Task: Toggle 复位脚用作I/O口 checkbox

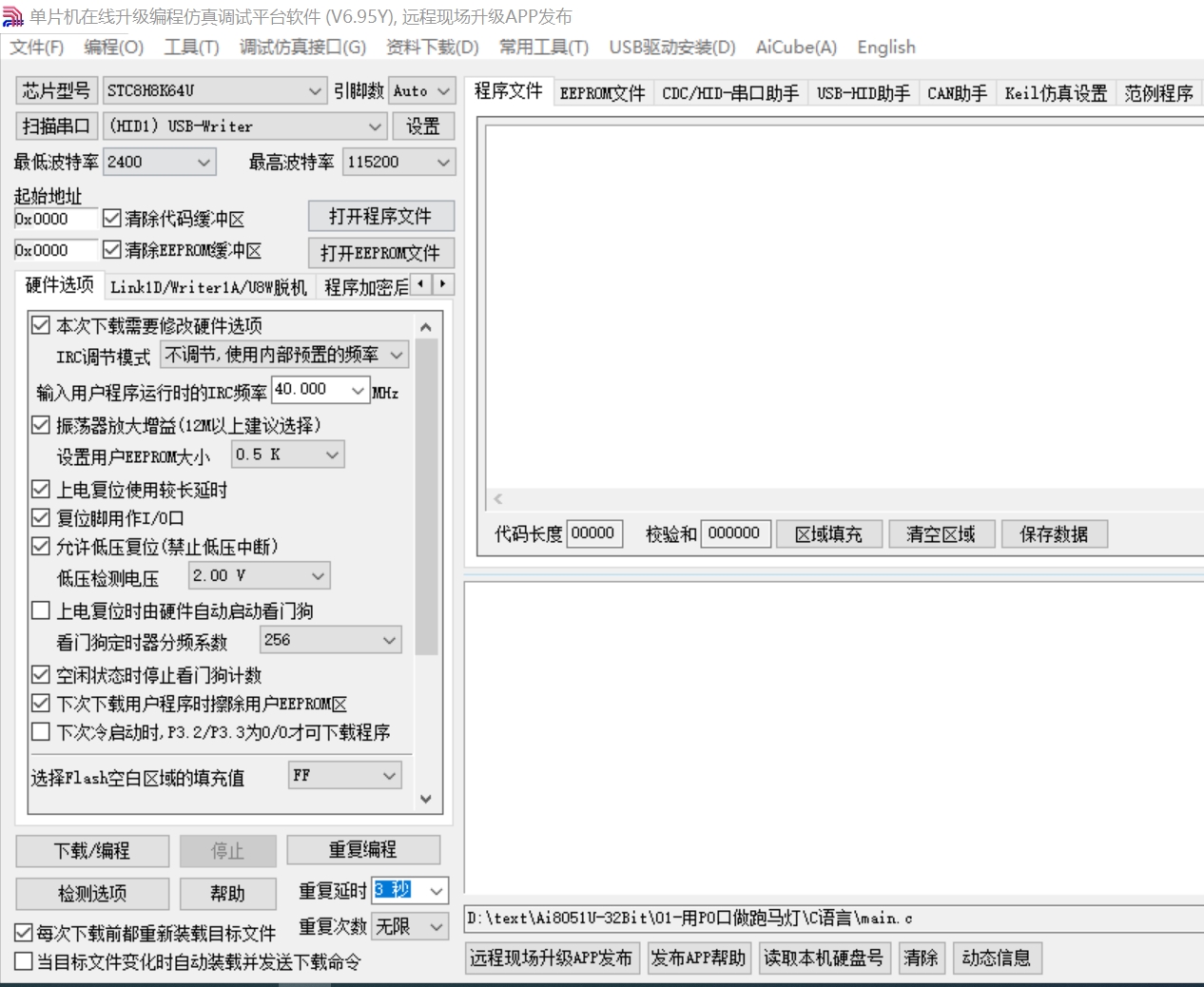Action: 41,518
